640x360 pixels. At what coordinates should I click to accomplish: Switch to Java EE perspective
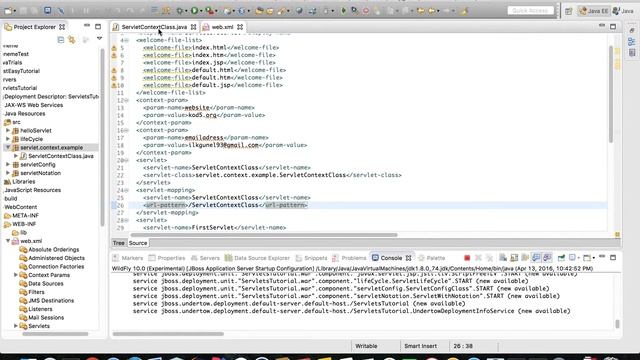click(x=594, y=11)
